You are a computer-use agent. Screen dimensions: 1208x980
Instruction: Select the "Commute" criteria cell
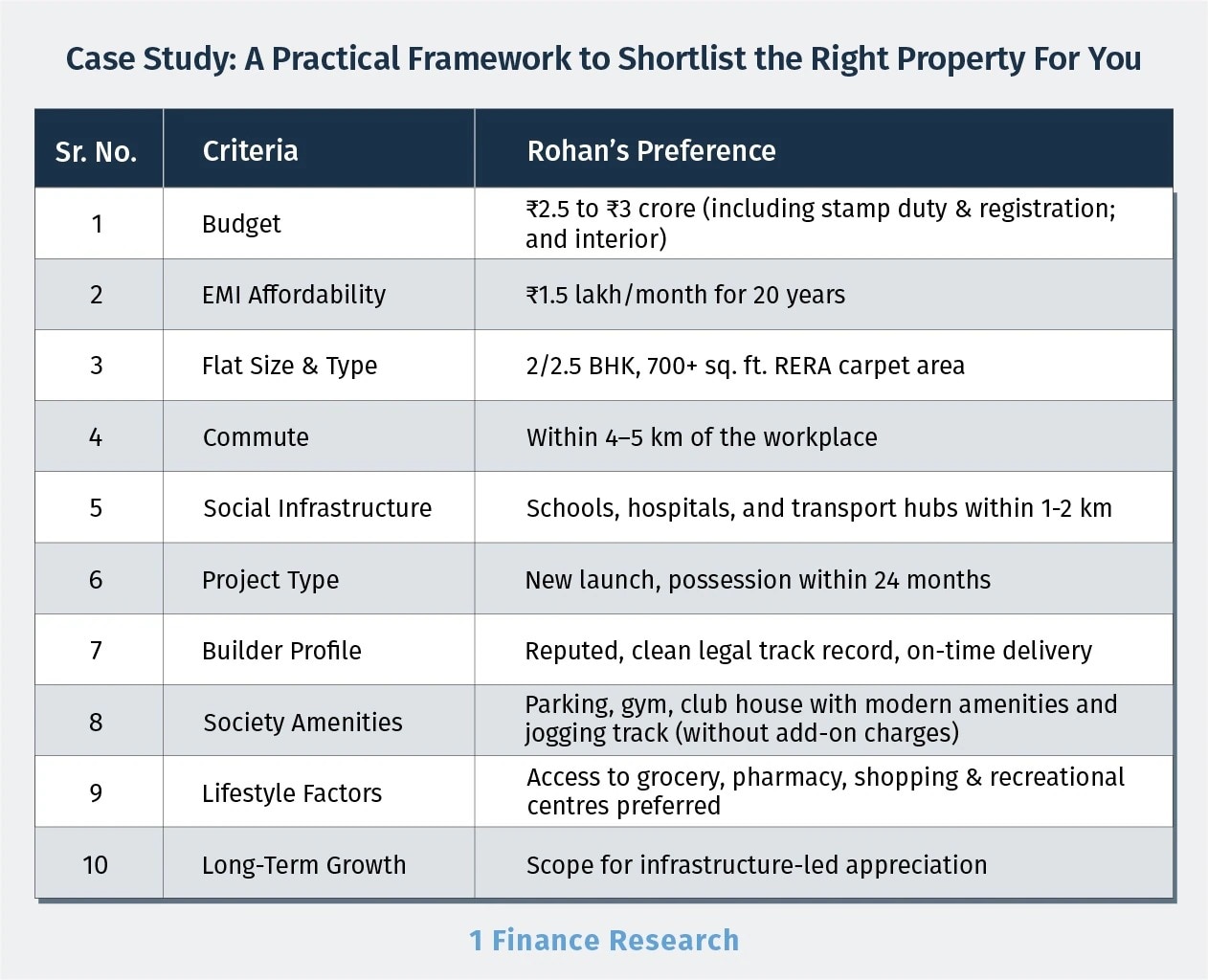[256, 437]
